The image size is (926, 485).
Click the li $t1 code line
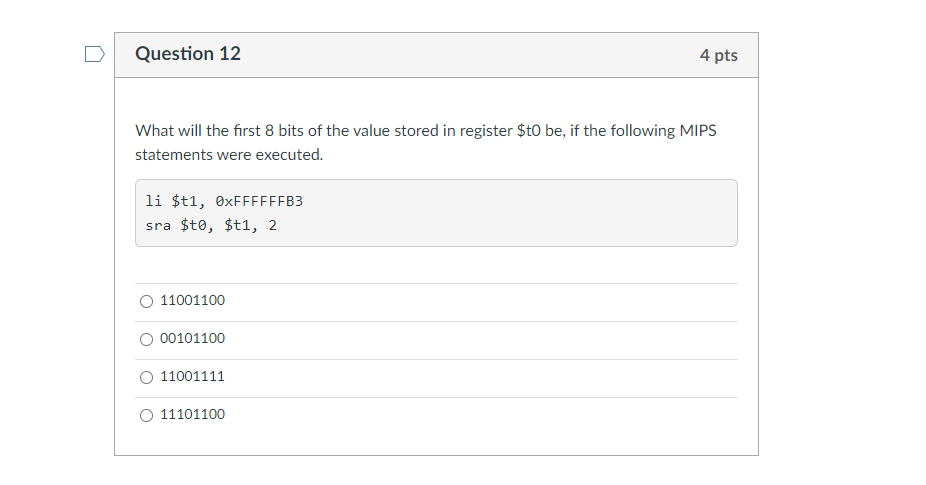click(x=224, y=201)
